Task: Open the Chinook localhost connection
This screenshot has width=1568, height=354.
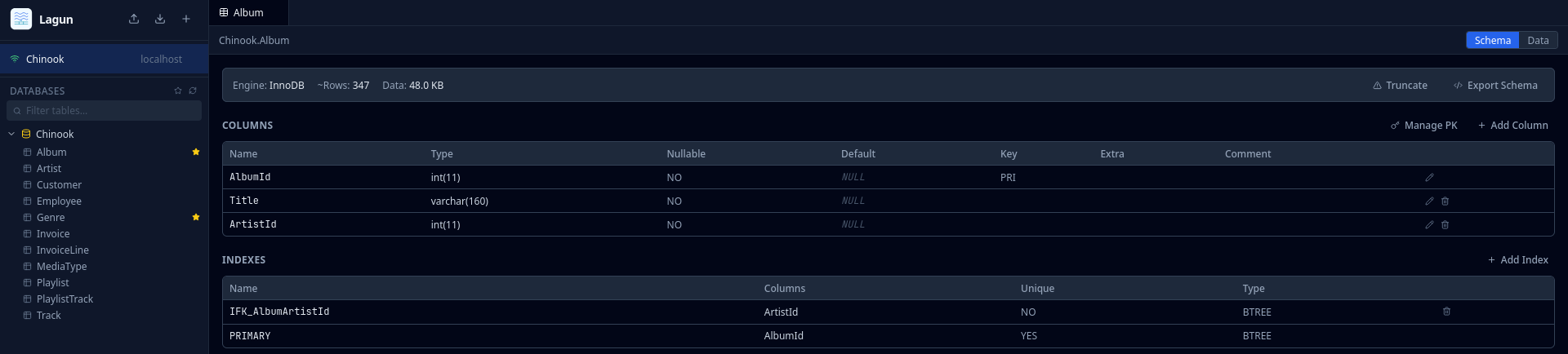Action: (x=105, y=59)
